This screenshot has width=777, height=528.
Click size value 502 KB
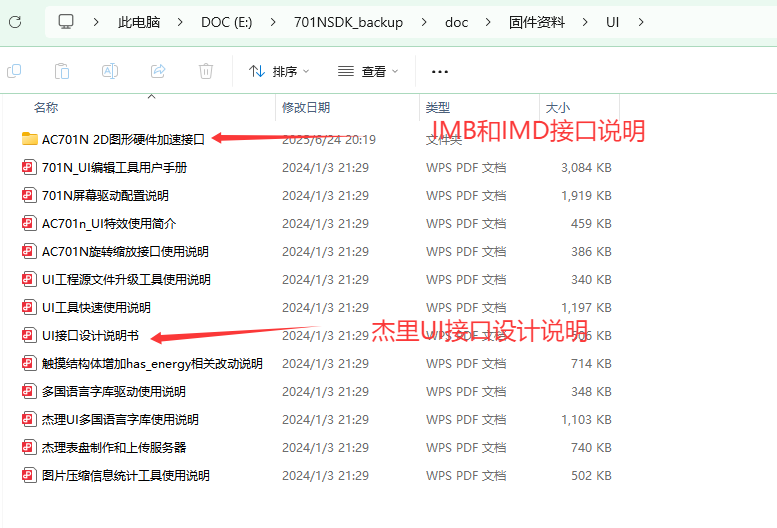pyautogui.click(x=591, y=475)
